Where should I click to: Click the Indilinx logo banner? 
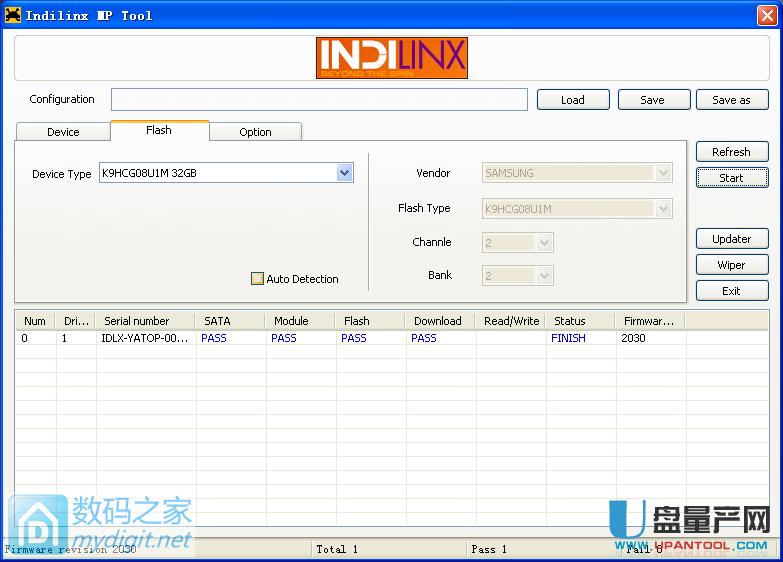392,58
